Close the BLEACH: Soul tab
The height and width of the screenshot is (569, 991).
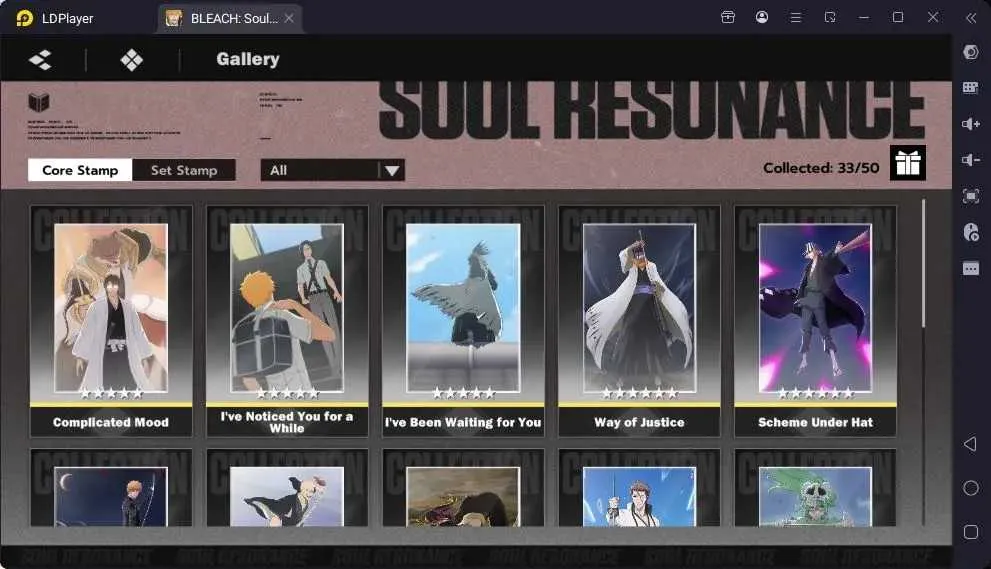click(289, 18)
